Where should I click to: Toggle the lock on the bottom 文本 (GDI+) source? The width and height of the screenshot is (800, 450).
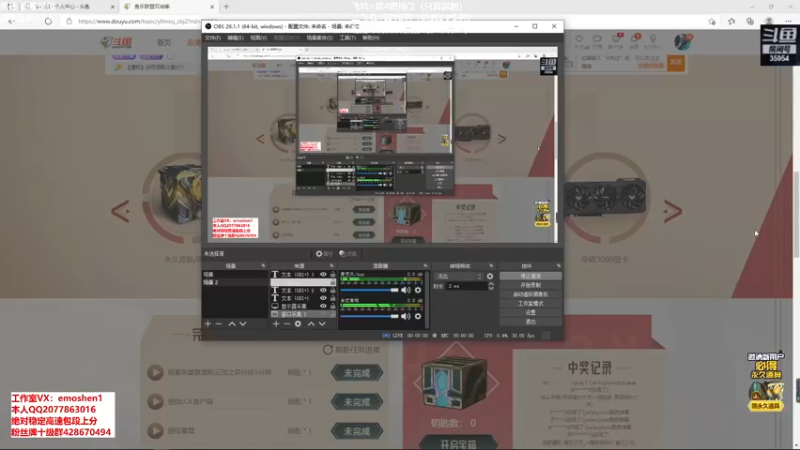[333, 298]
